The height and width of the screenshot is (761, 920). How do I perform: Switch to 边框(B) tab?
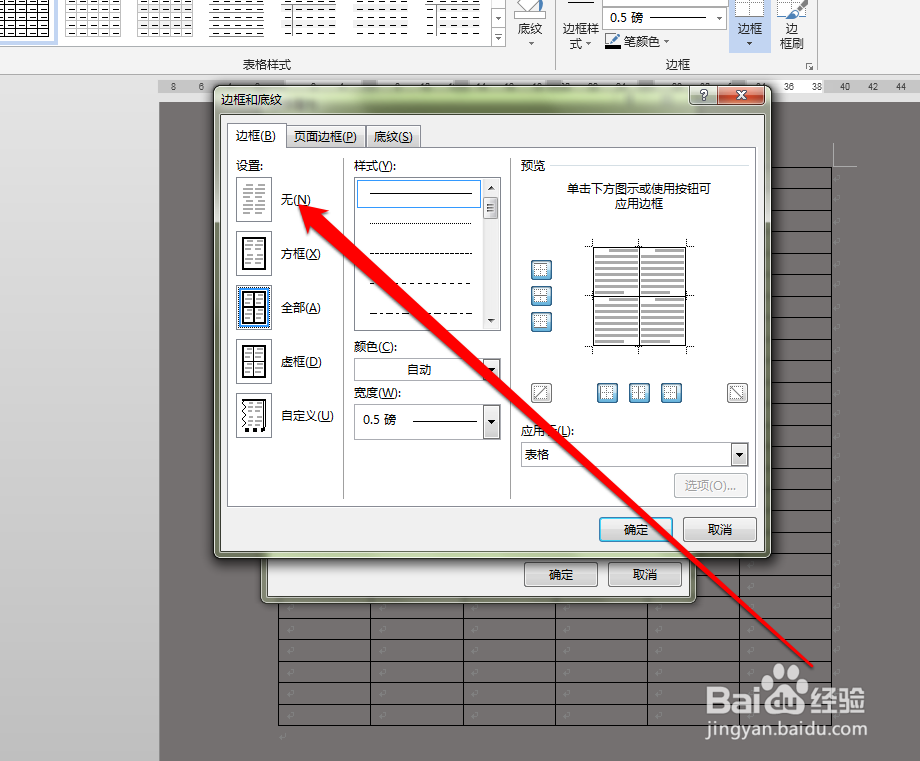coord(256,136)
